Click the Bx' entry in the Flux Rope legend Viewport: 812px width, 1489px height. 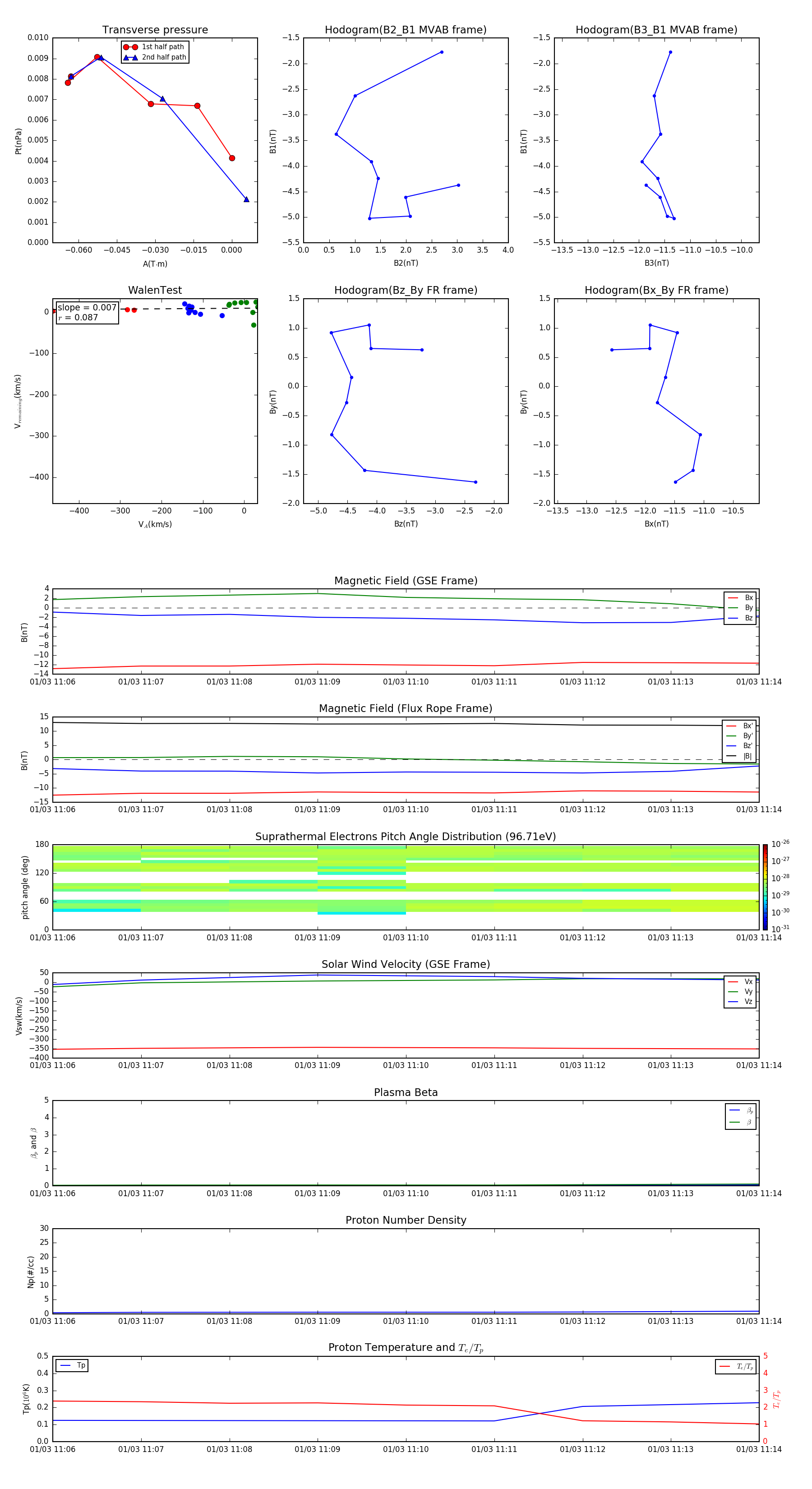[740, 726]
